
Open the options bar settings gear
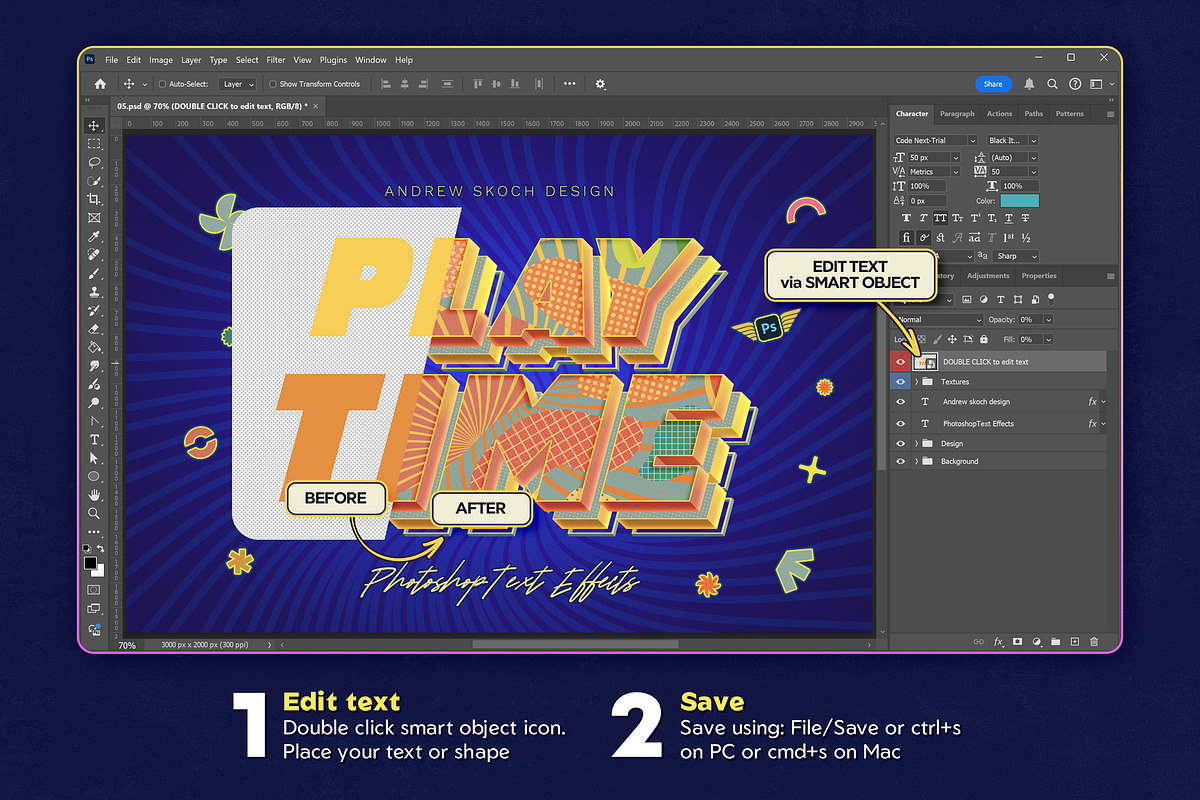(x=600, y=85)
